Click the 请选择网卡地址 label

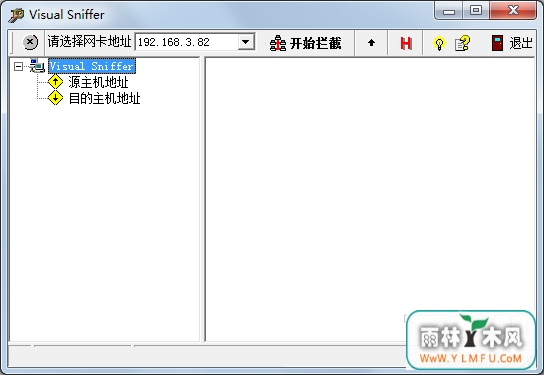click(90, 42)
